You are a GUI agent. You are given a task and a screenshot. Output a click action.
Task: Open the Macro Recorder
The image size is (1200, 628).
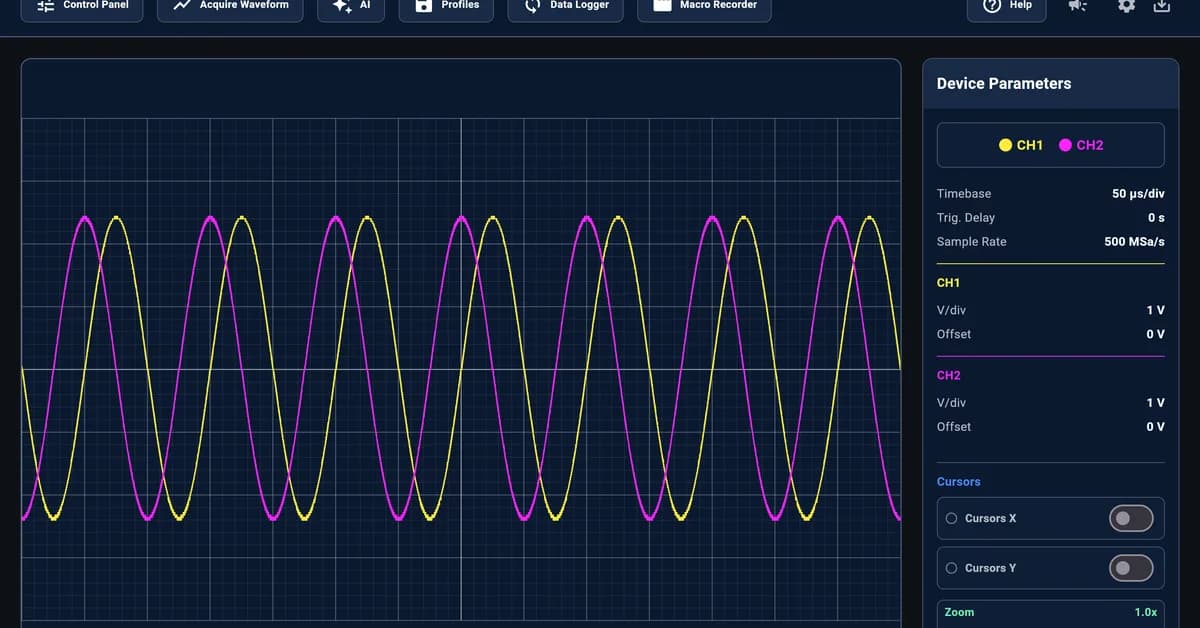click(x=705, y=6)
